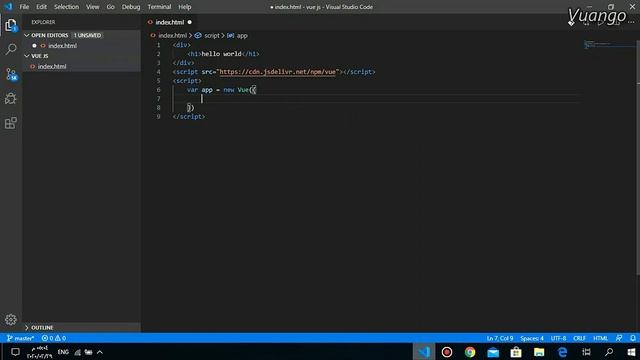Open the Edit menu
The image size is (640, 360).
pyautogui.click(x=41, y=7)
